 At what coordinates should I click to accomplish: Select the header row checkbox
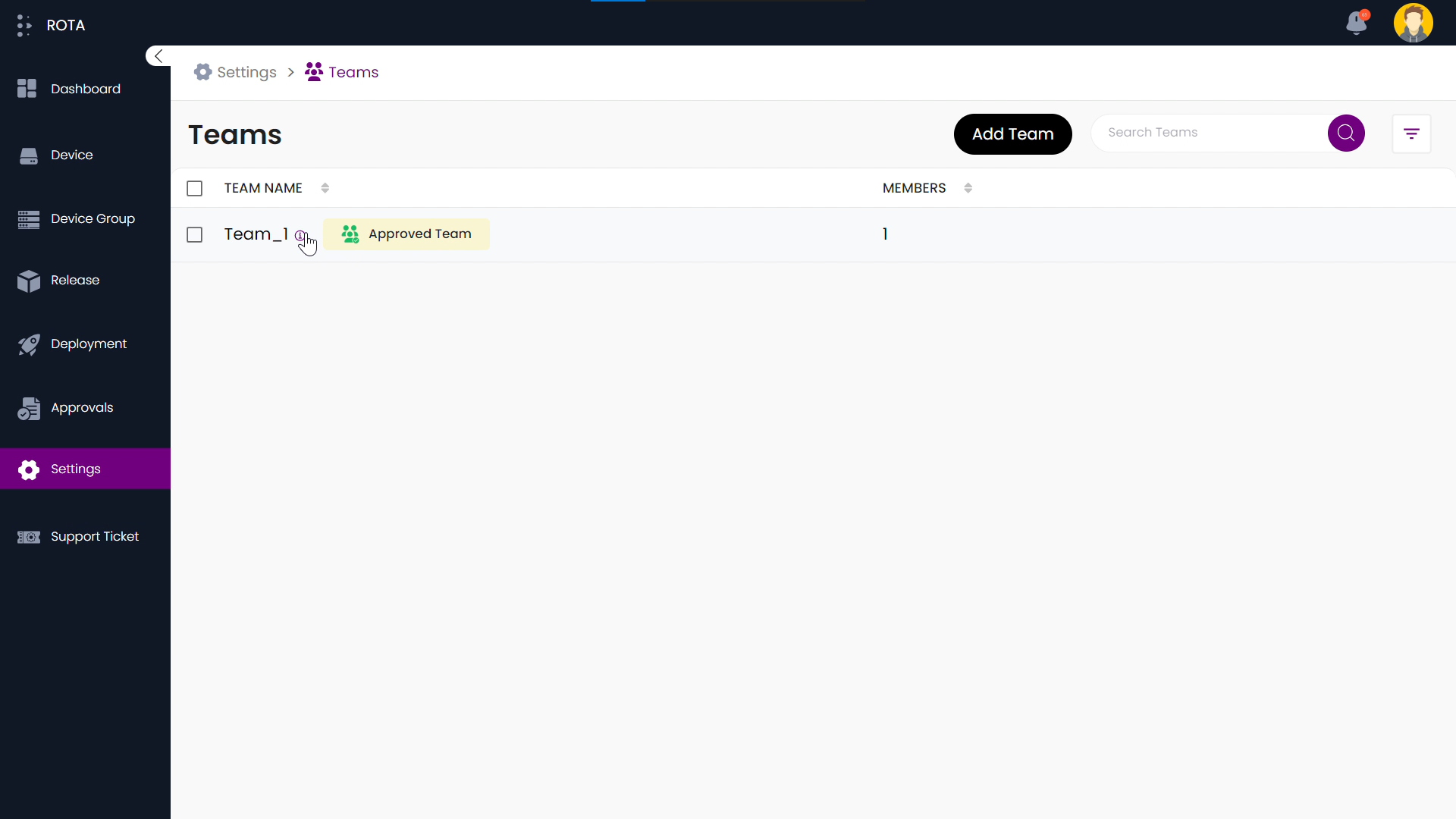pos(195,188)
